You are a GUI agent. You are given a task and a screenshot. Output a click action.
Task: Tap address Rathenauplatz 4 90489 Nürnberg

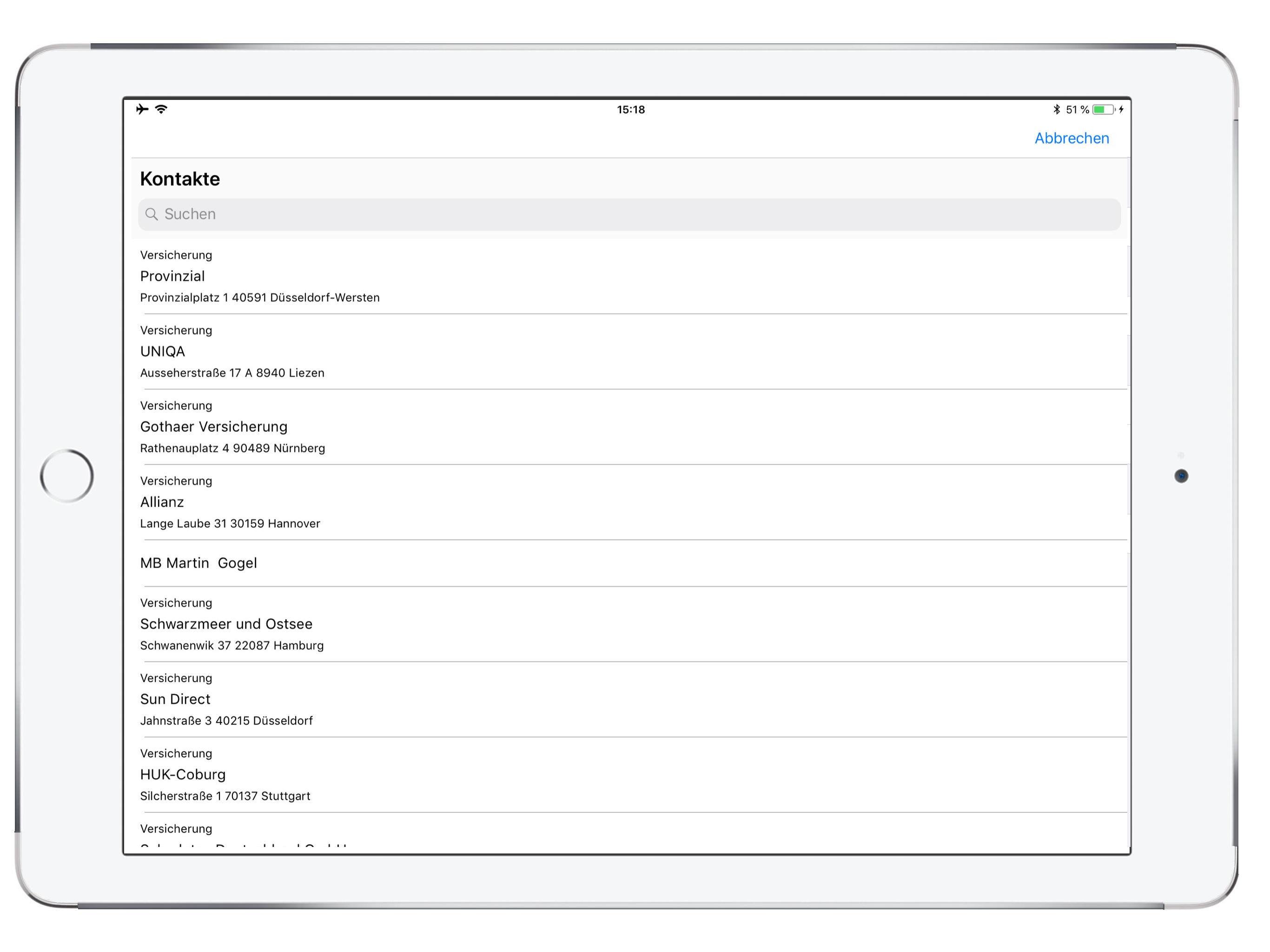pos(232,448)
